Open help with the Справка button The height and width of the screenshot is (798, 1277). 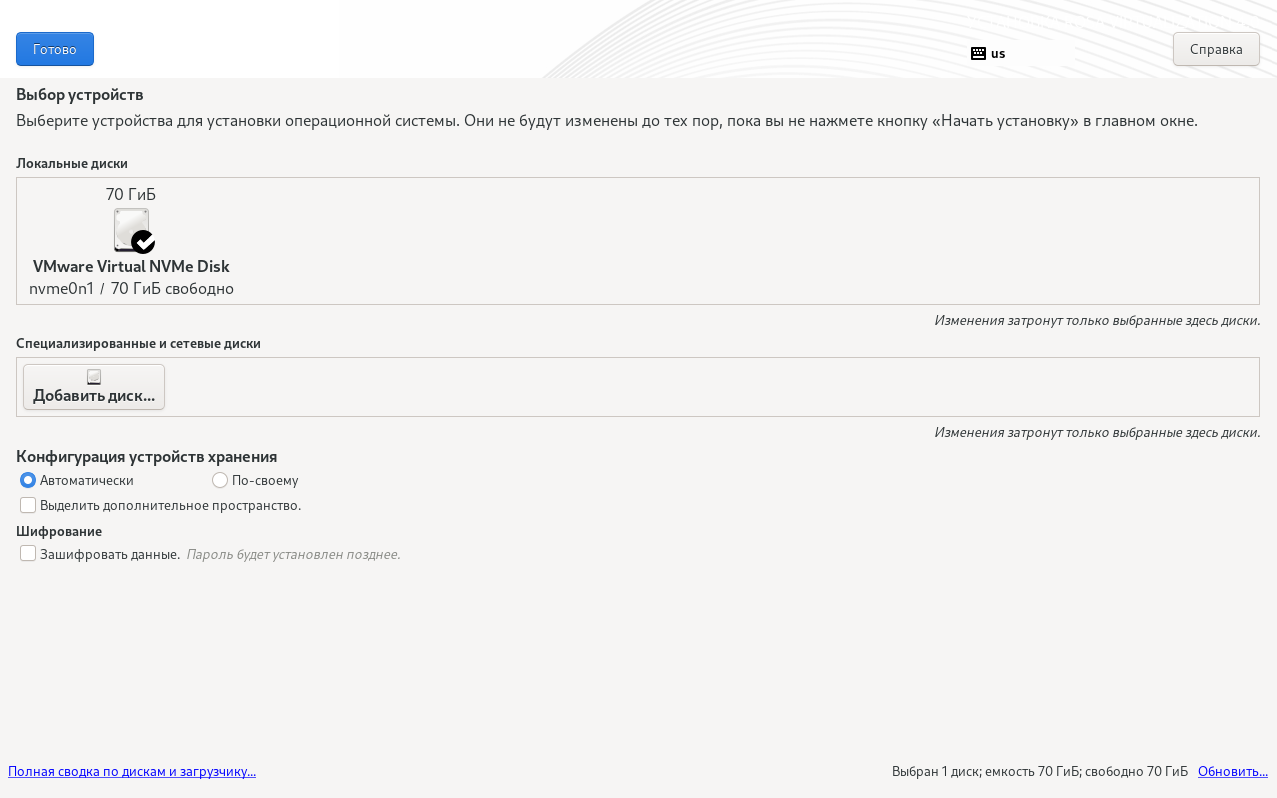1215,49
